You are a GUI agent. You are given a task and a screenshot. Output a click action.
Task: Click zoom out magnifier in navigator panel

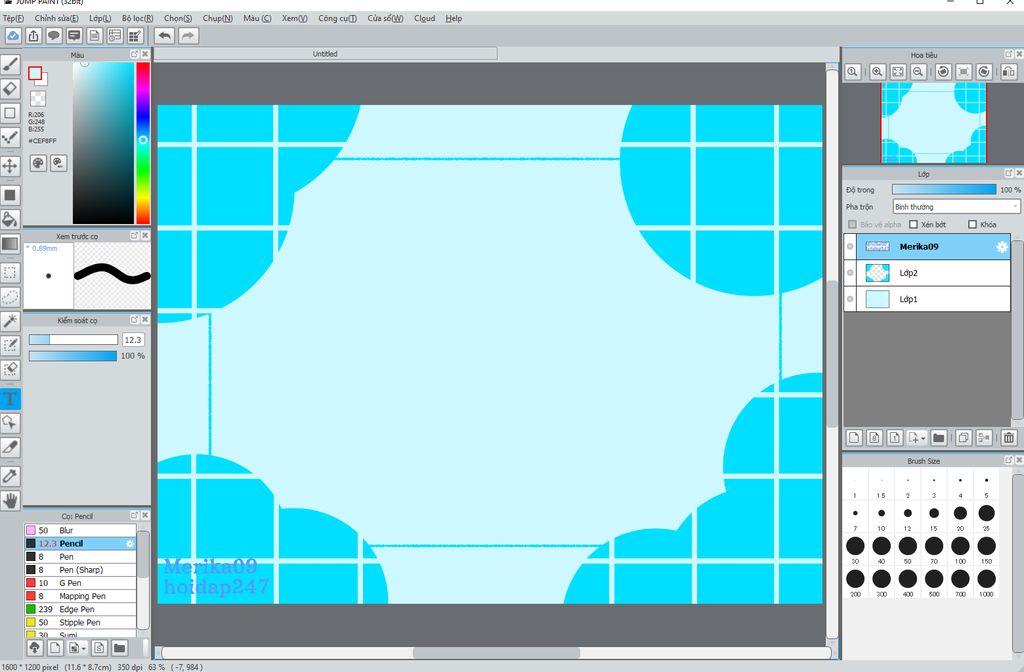pos(918,72)
